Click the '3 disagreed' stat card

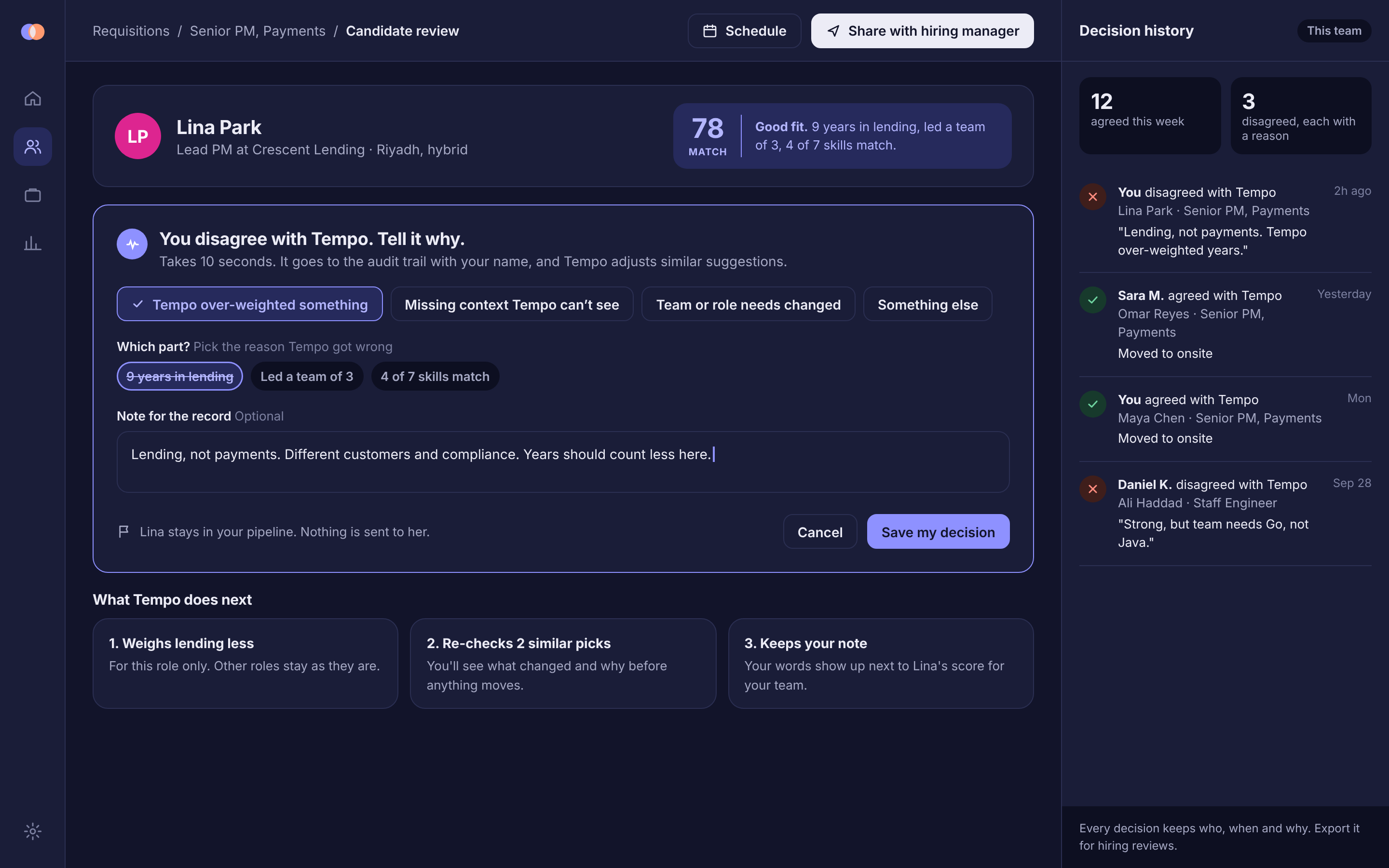[1301, 116]
